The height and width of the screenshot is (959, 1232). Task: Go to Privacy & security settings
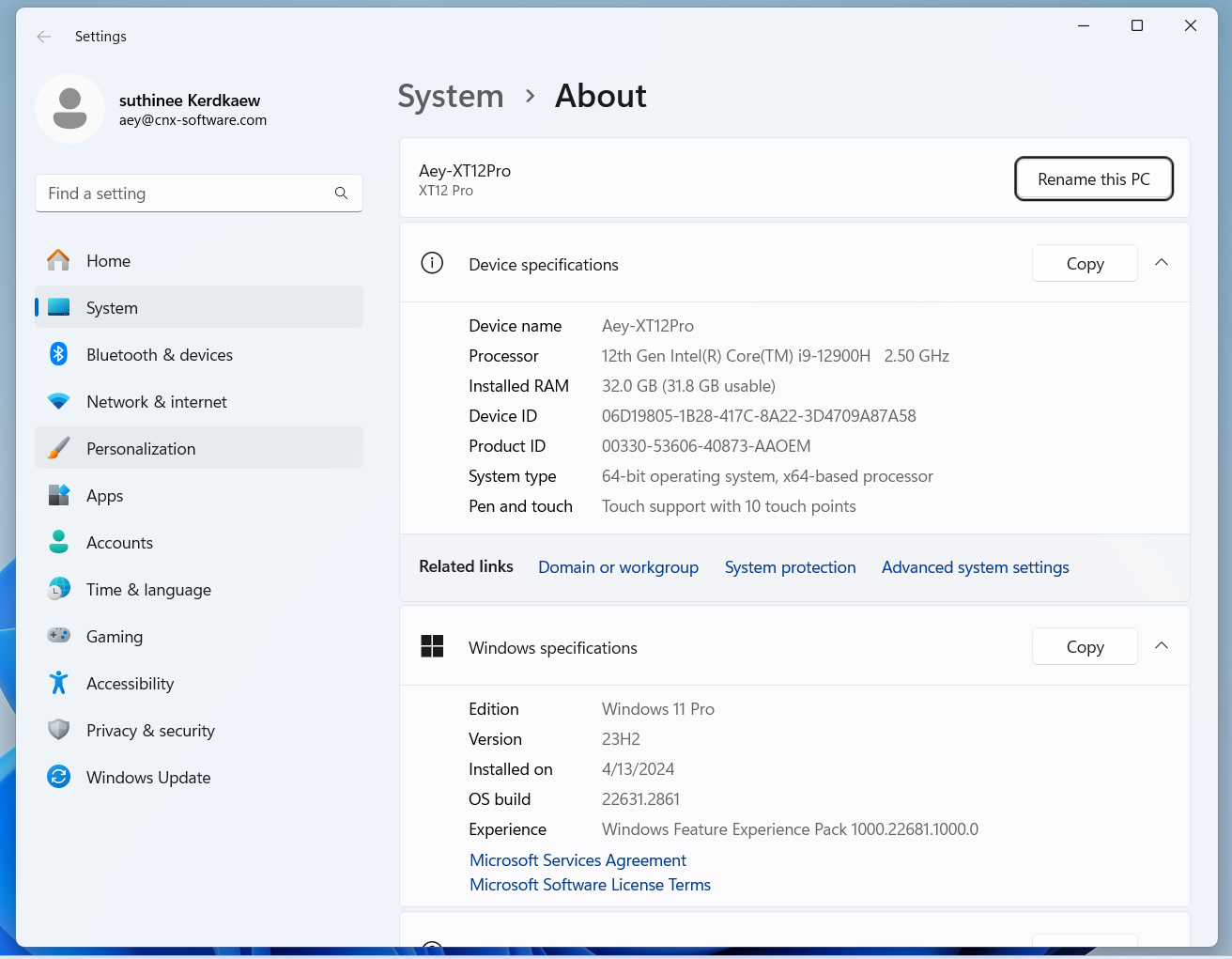click(199, 730)
